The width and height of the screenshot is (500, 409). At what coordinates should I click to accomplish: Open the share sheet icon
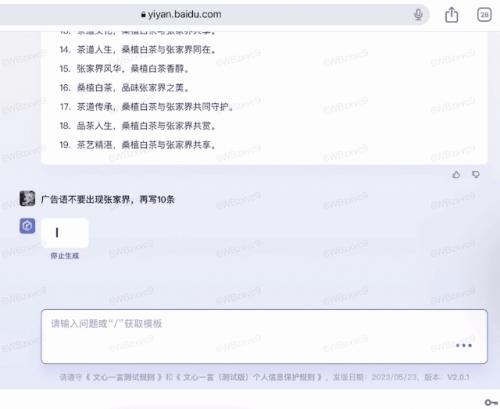(451, 15)
